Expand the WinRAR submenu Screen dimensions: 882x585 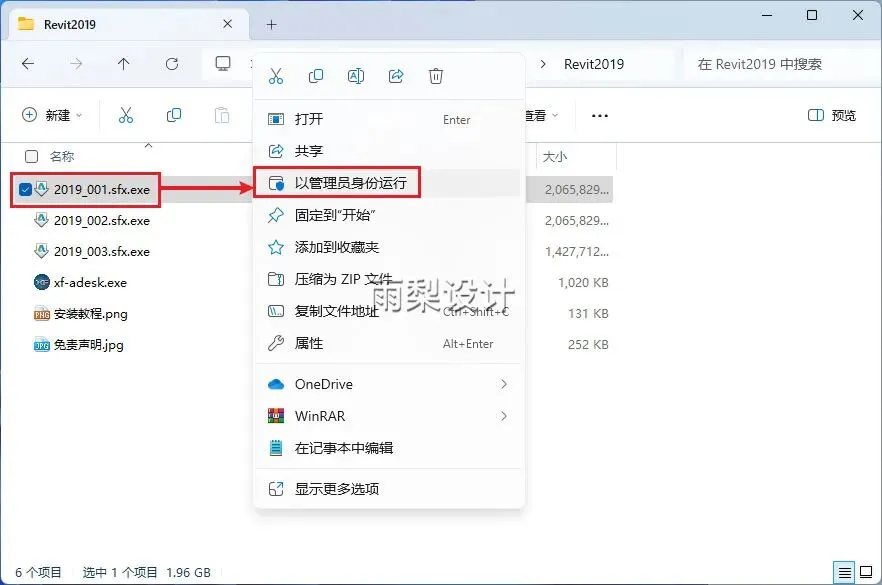[503, 416]
